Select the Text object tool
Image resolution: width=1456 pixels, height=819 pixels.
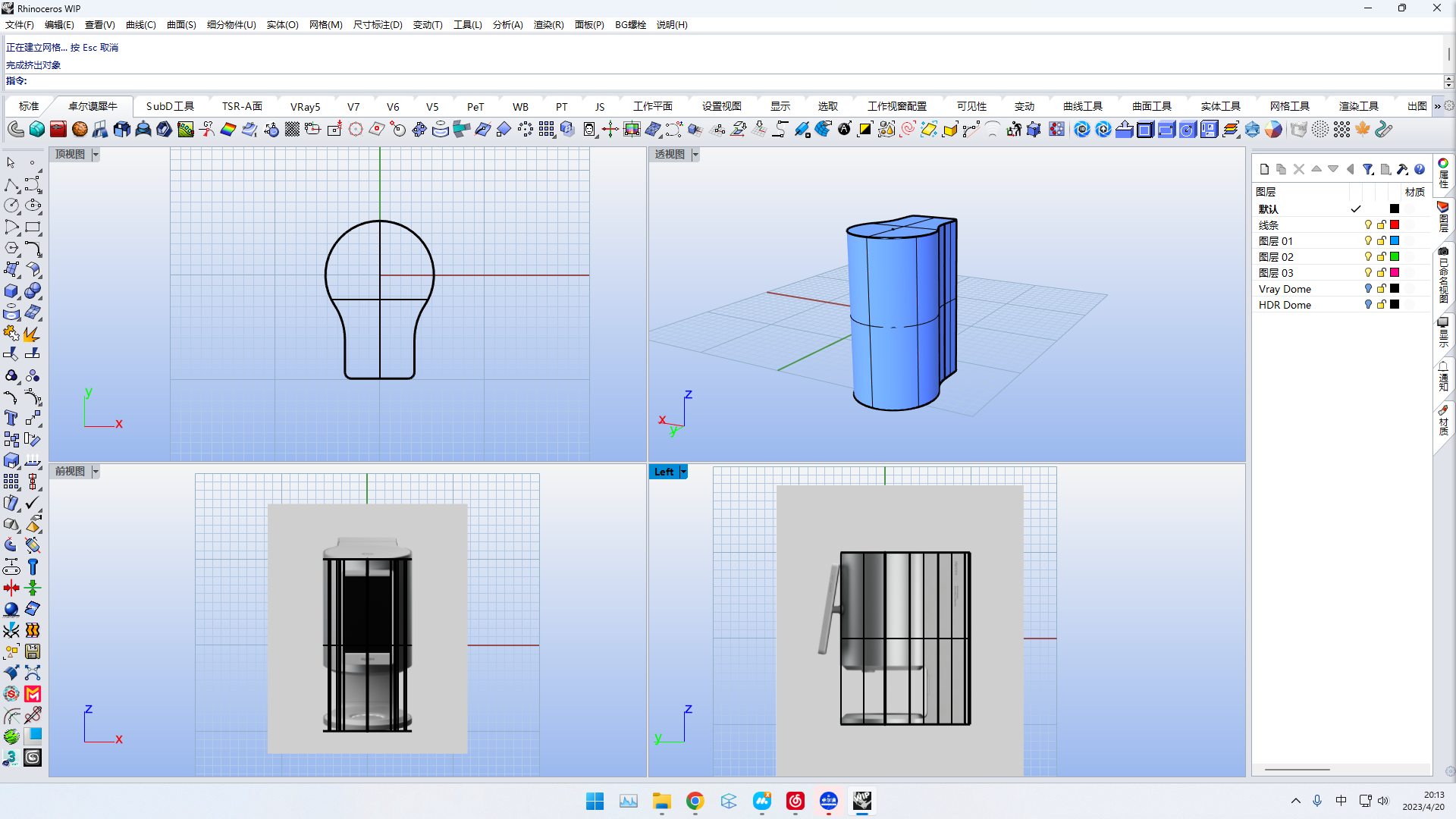[11, 418]
